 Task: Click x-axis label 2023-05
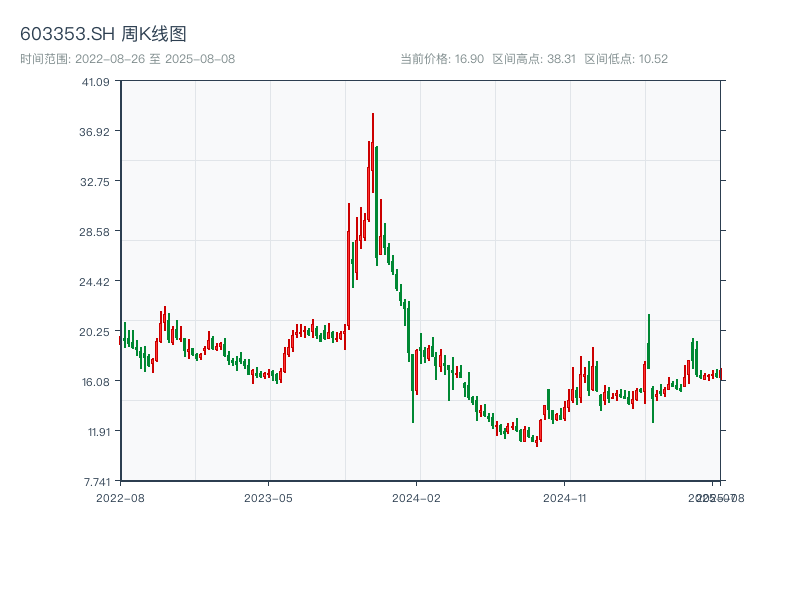pos(268,498)
